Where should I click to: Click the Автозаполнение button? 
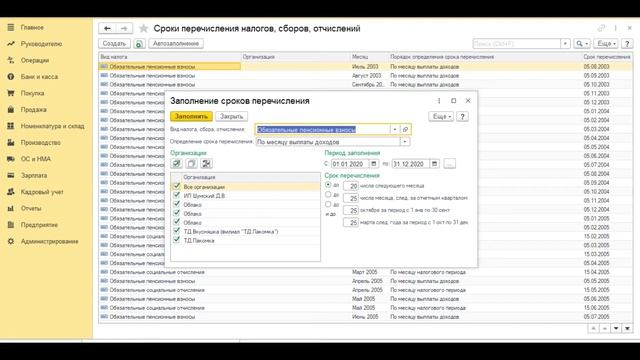coord(176,44)
